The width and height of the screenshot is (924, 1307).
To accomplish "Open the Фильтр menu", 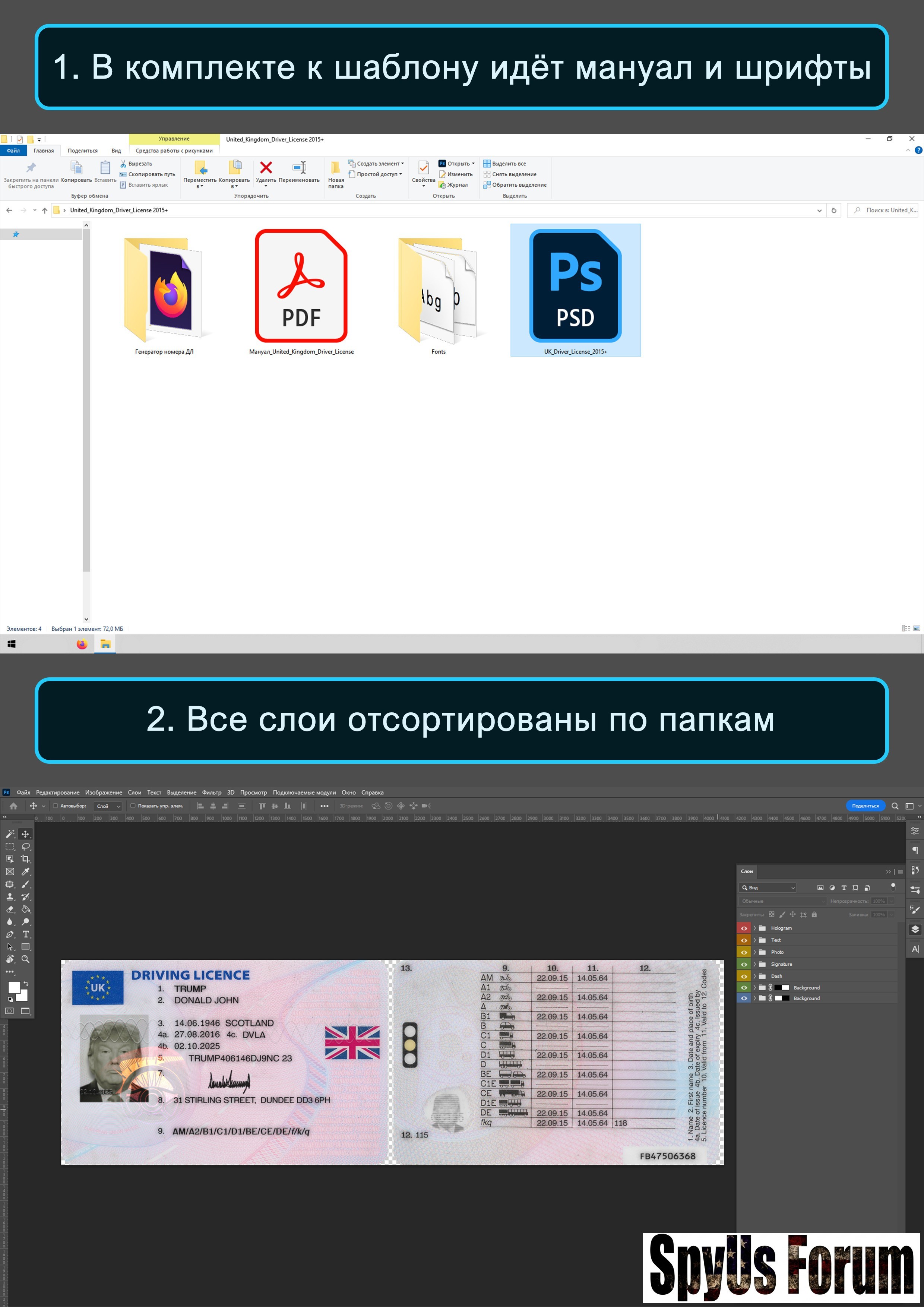I will tap(211, 792).
